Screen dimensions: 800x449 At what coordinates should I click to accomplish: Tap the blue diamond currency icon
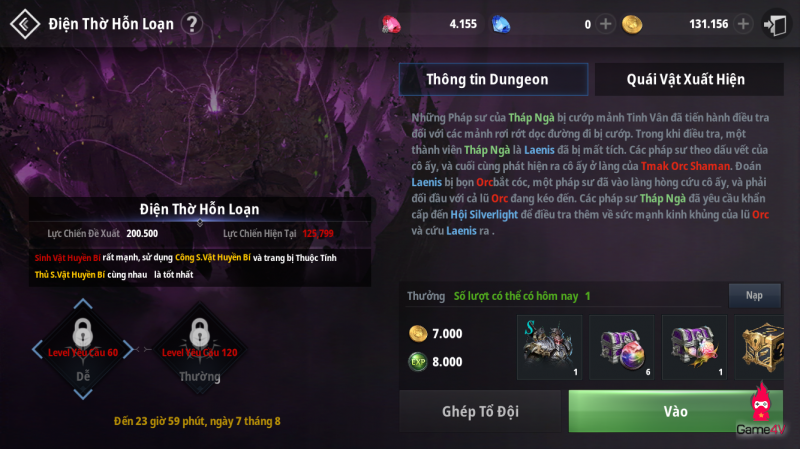pyautogui.click(x=501, y=24)
